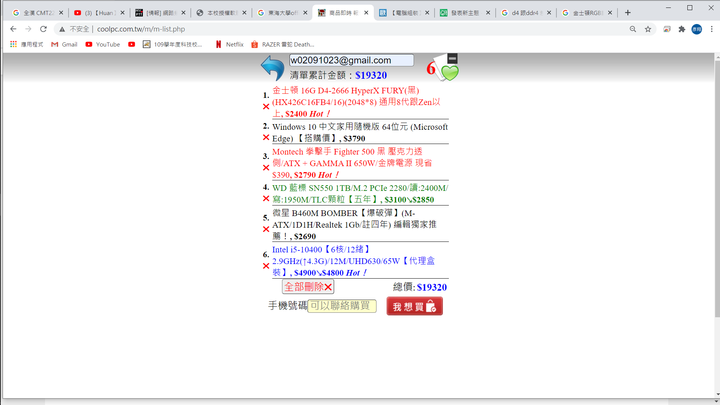Close the d4 跟 ddr4 tab
This screenshot has width=720, height=405.
pyautogui.click(x=549, y=13)
